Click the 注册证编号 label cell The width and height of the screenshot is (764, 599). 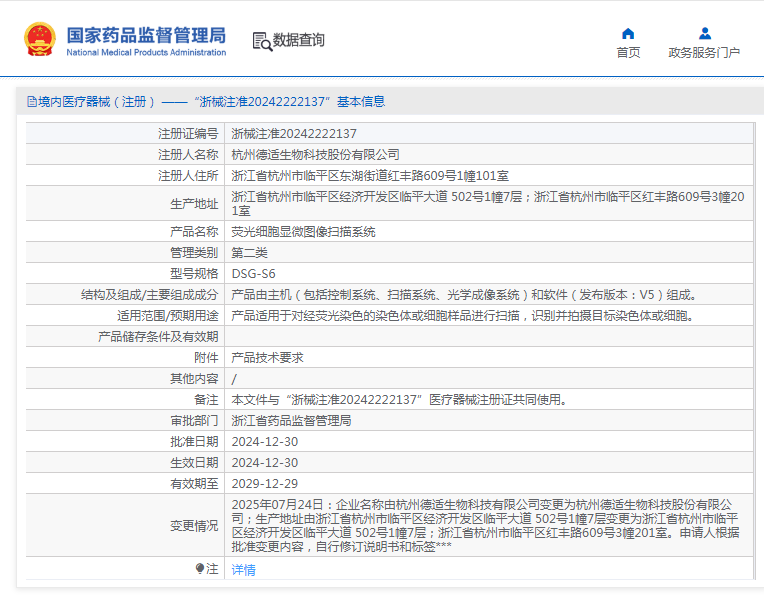[125, 134]
